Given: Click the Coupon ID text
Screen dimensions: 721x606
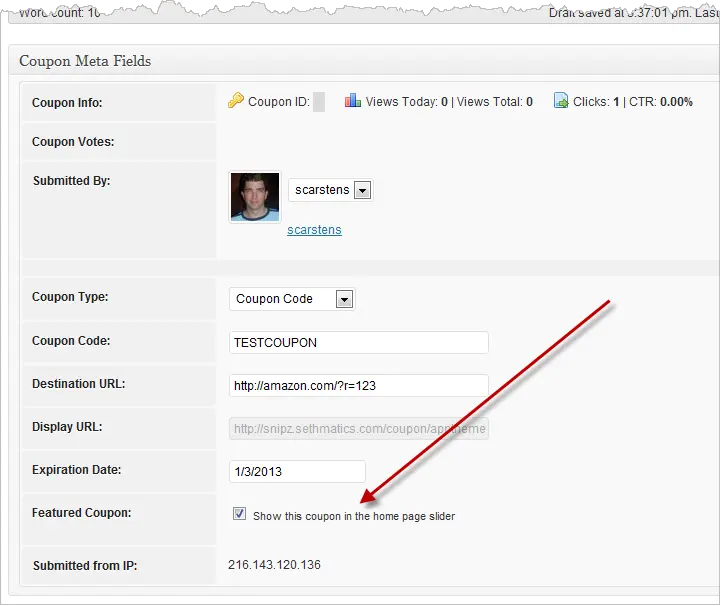Looking at the screenshot, I should [279, 102].
